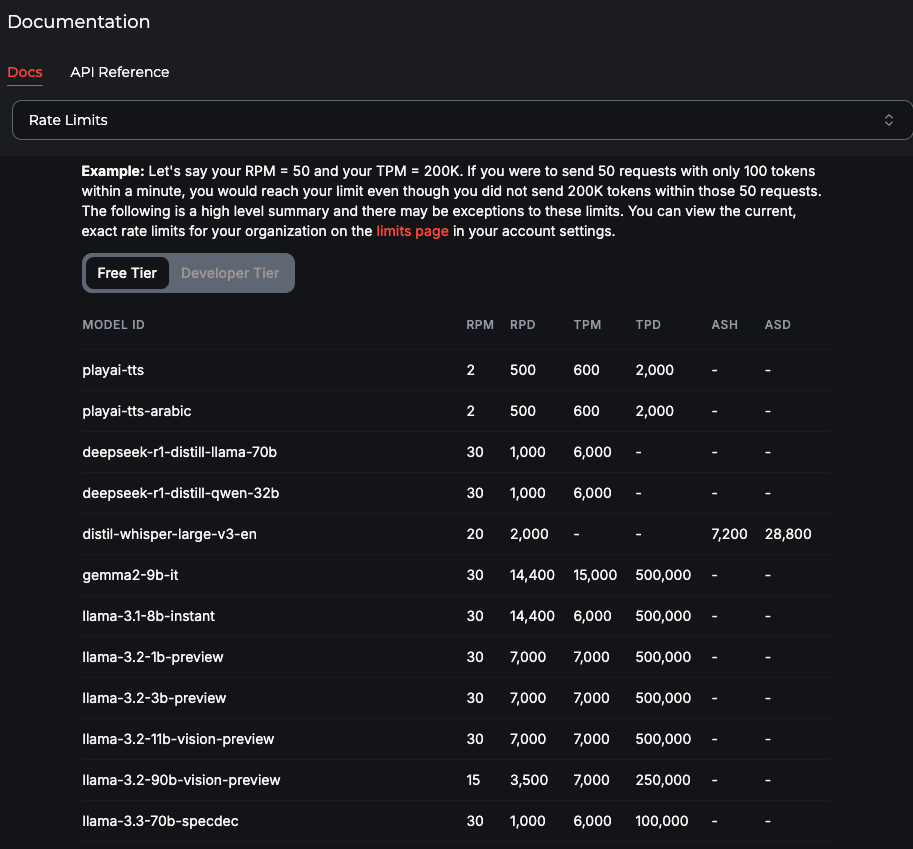Click the TPM column header

587,325
